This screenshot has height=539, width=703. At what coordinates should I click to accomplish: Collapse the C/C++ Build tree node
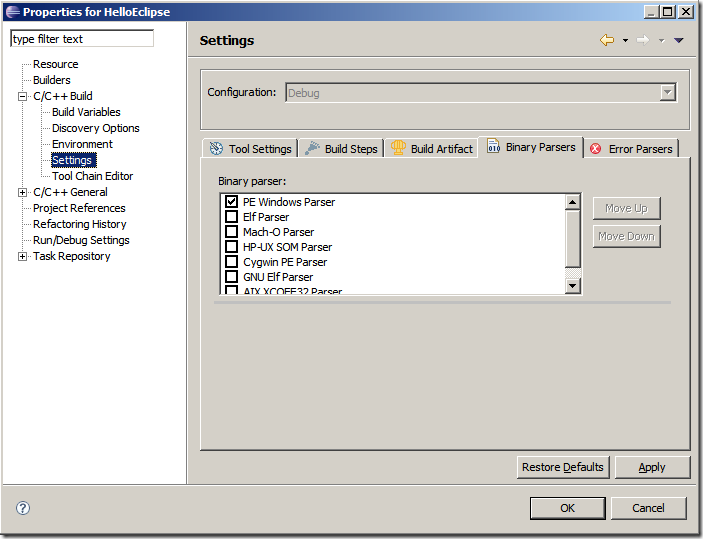(22, 96)
